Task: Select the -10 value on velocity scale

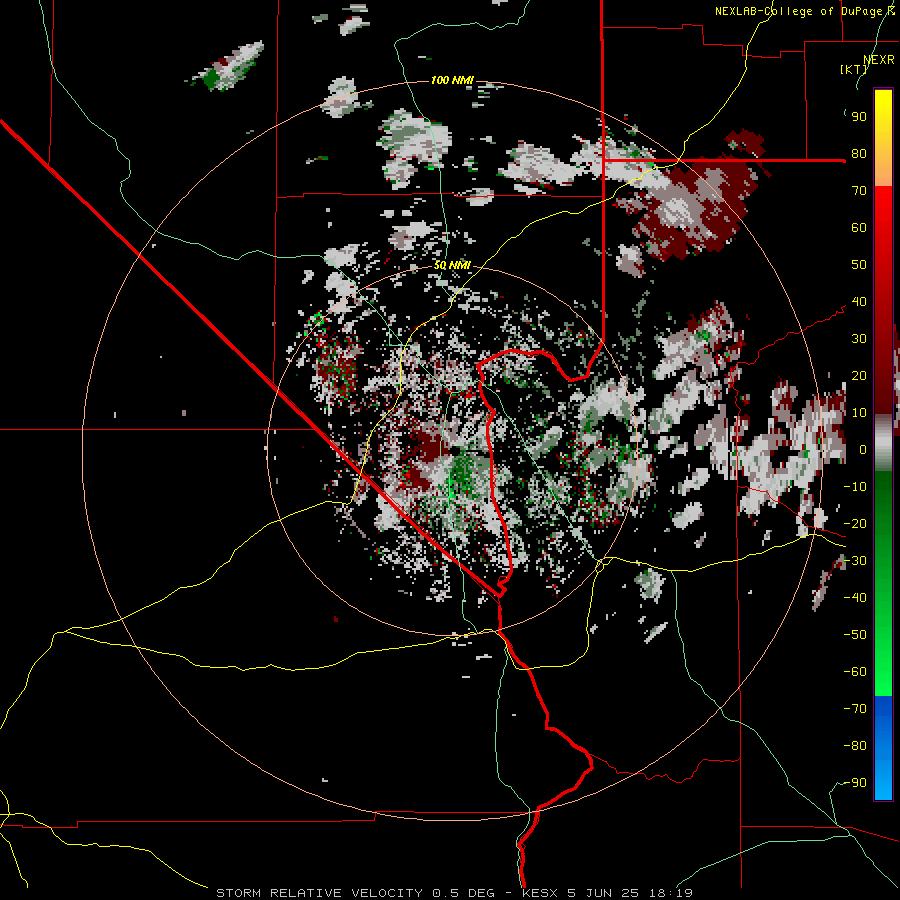Action: (x=855, y=487)
